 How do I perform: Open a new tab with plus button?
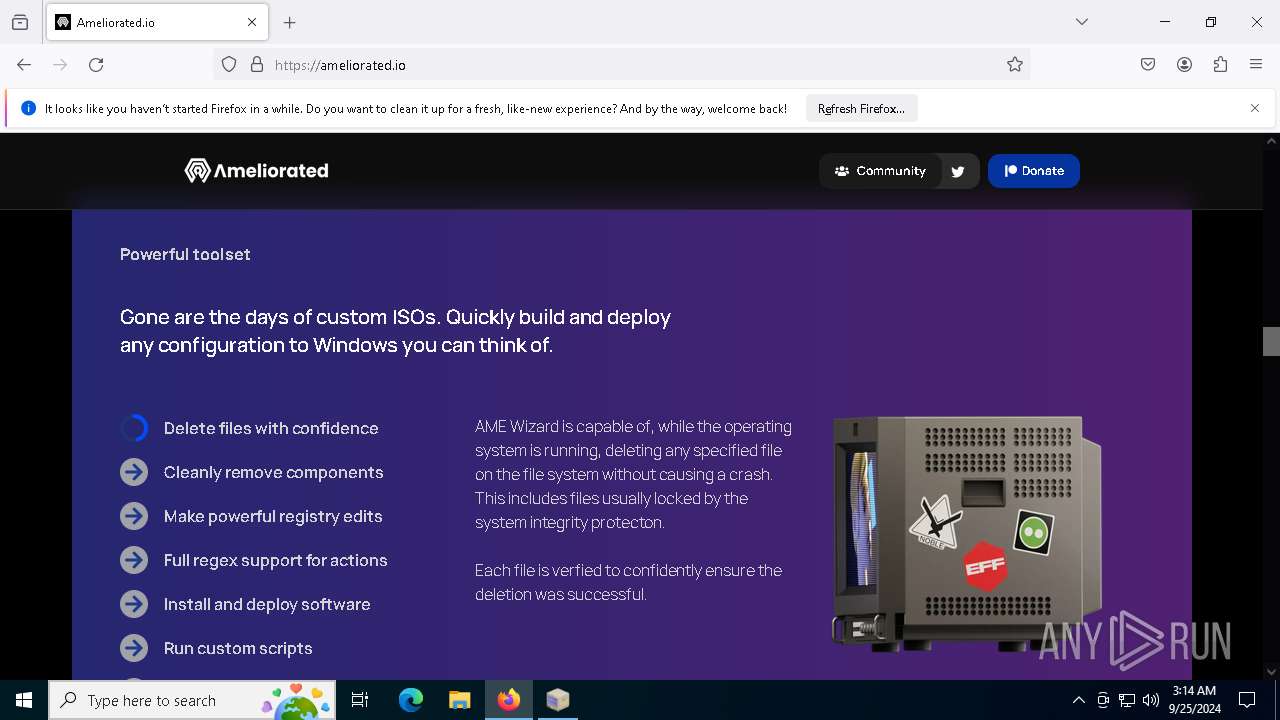pos(290,22)
